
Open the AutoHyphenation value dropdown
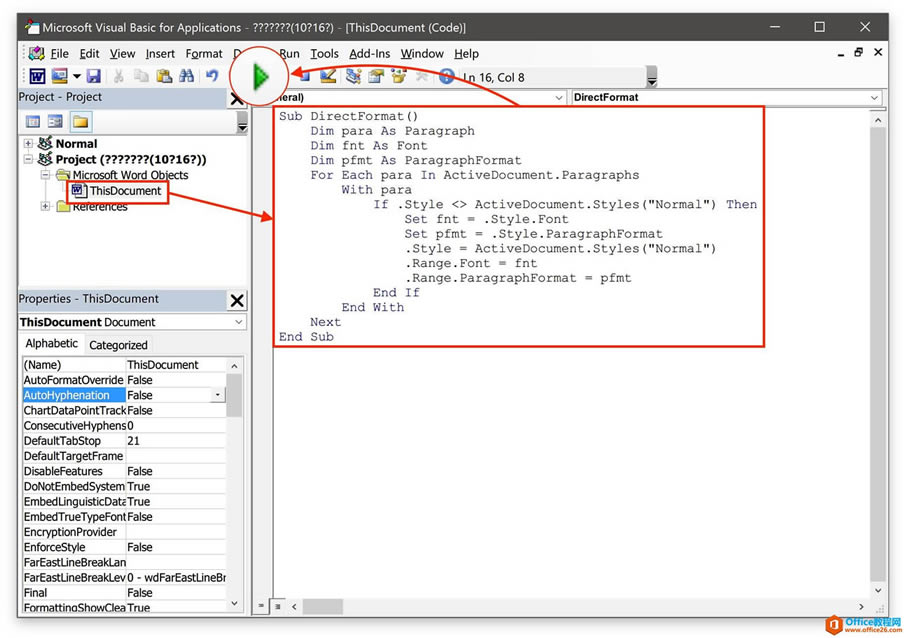218,396
